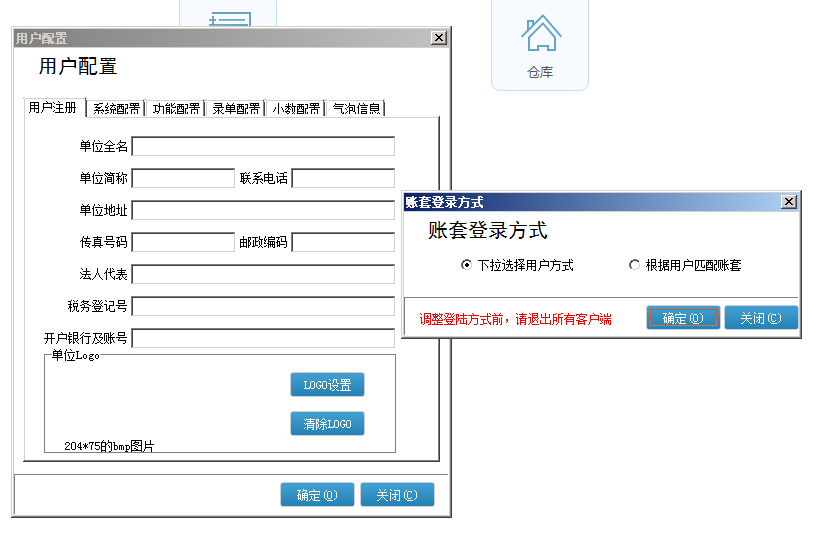
Task: Click 关闭 at bottom of 用户配置 window
Action: coord(397,495)
